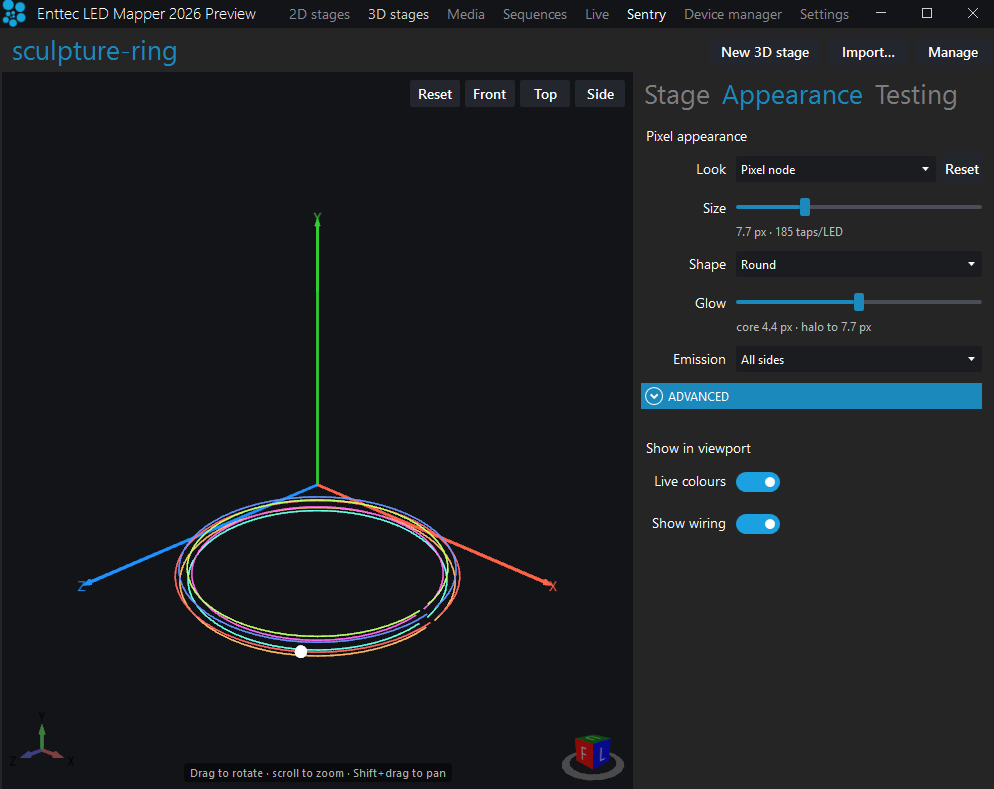Open the Media menu
This screenshot has height=789, width=994.
click(465, 14)
